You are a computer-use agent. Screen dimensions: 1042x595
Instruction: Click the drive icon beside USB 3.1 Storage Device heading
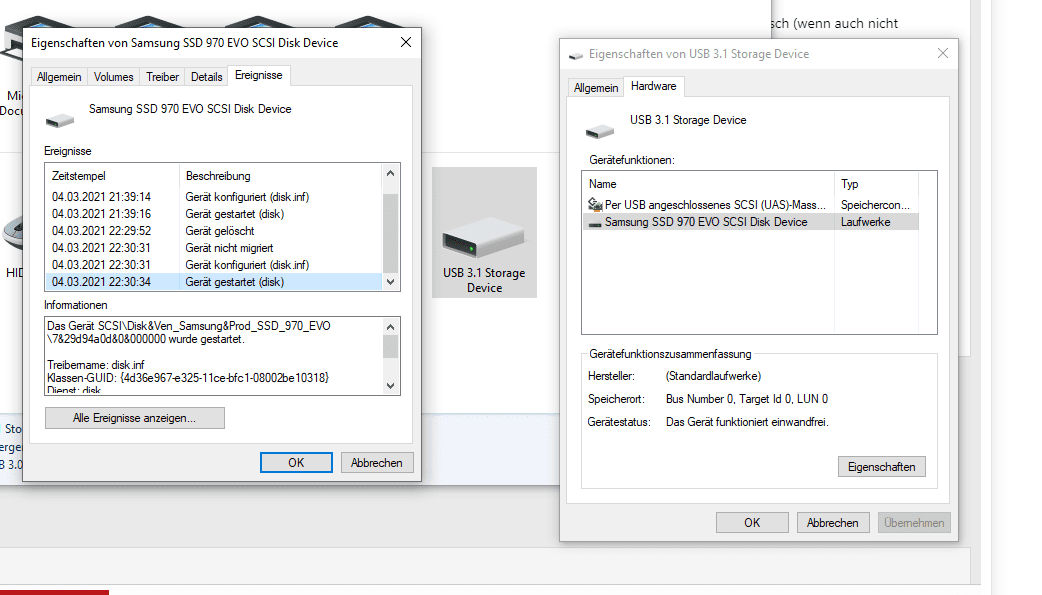[x=599, y=132]
